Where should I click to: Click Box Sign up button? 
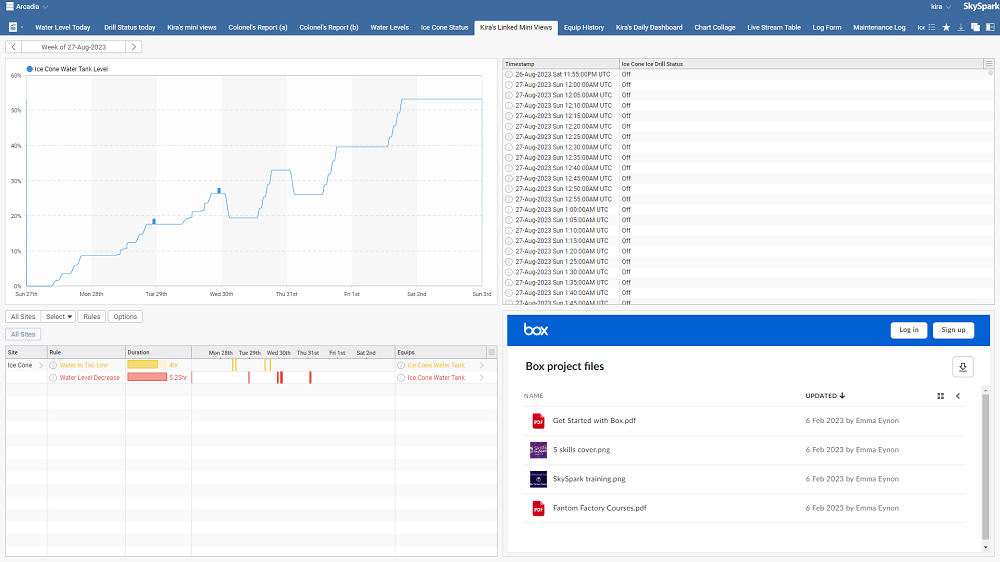(953, 330)
